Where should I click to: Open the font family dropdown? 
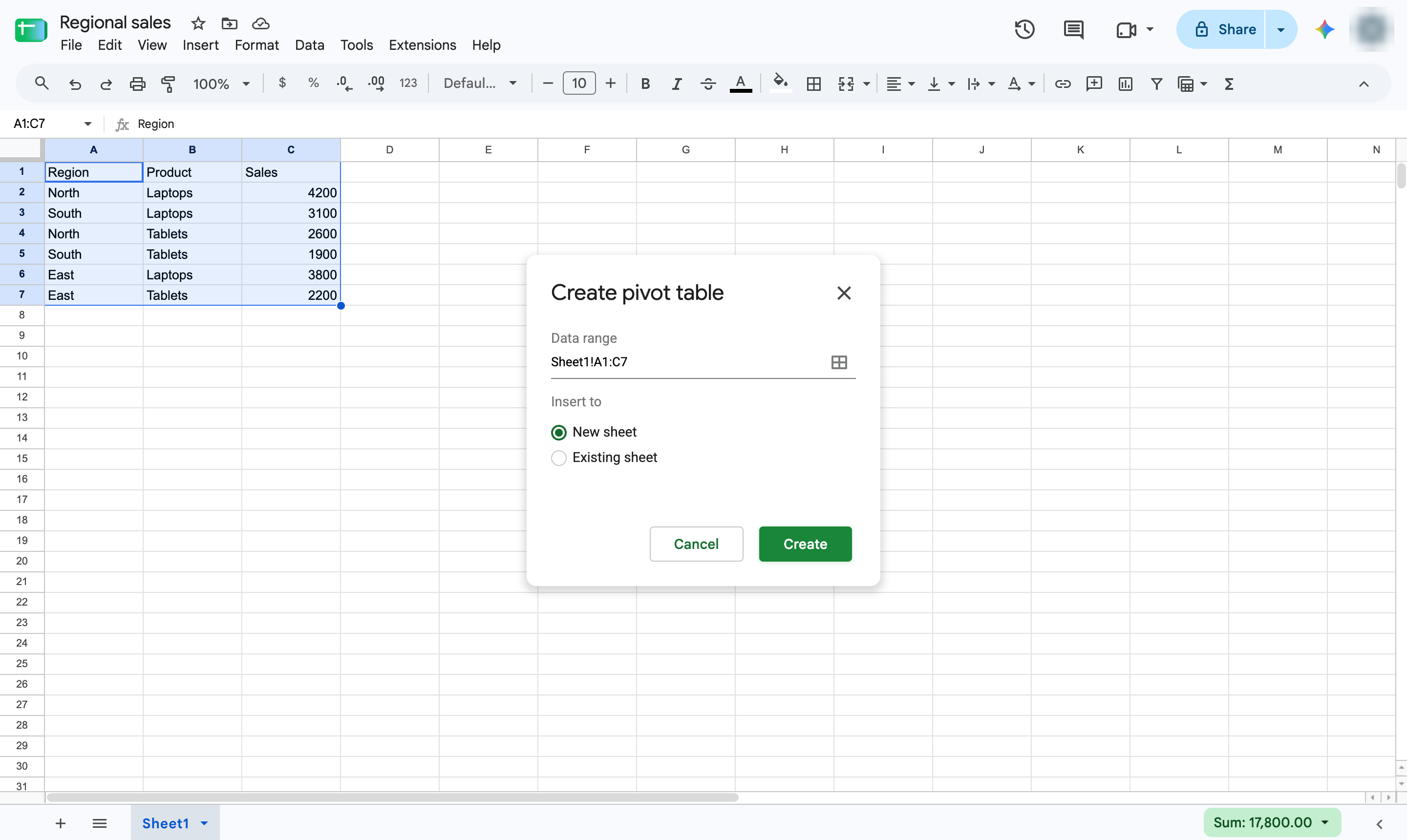click(x=480, y=83)
